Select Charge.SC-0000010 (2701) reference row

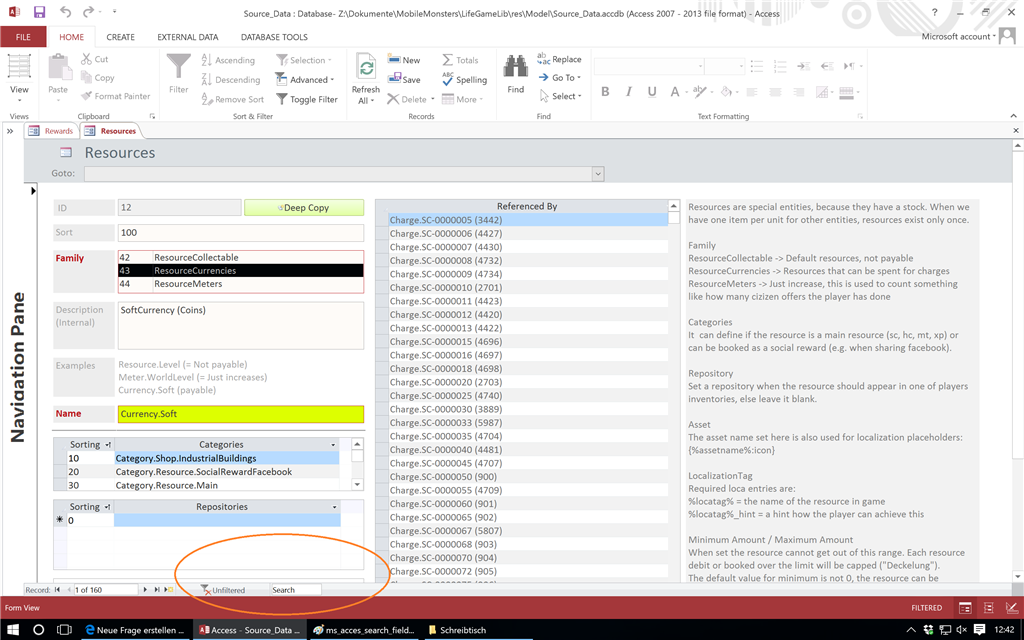528,287
